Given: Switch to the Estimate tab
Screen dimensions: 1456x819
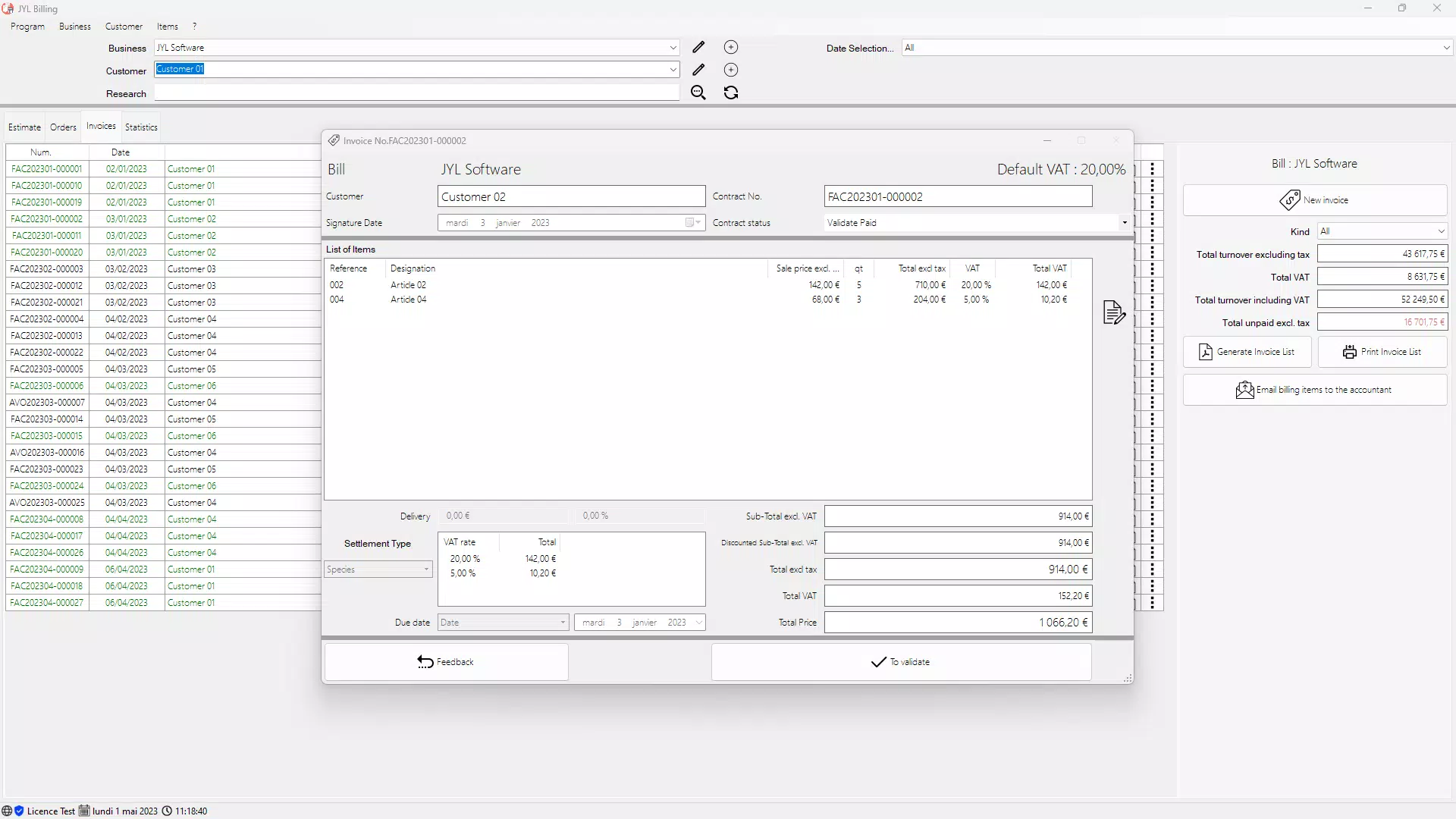Looking at the screenshot, I should 24,127.
